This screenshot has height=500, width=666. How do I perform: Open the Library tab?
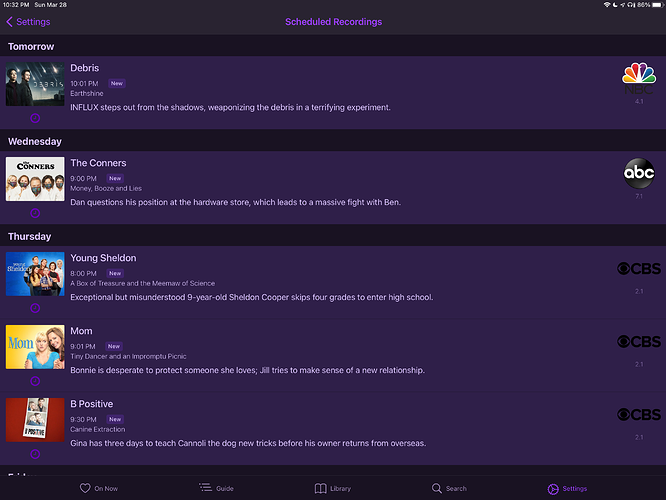pos(333,488)
